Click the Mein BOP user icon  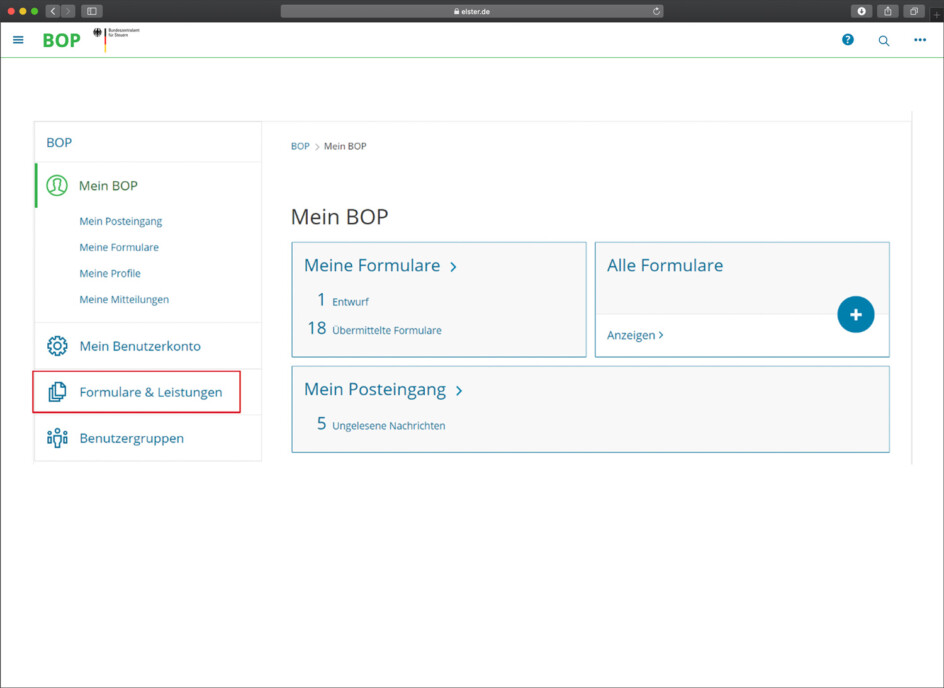click(x=57, y=186)
